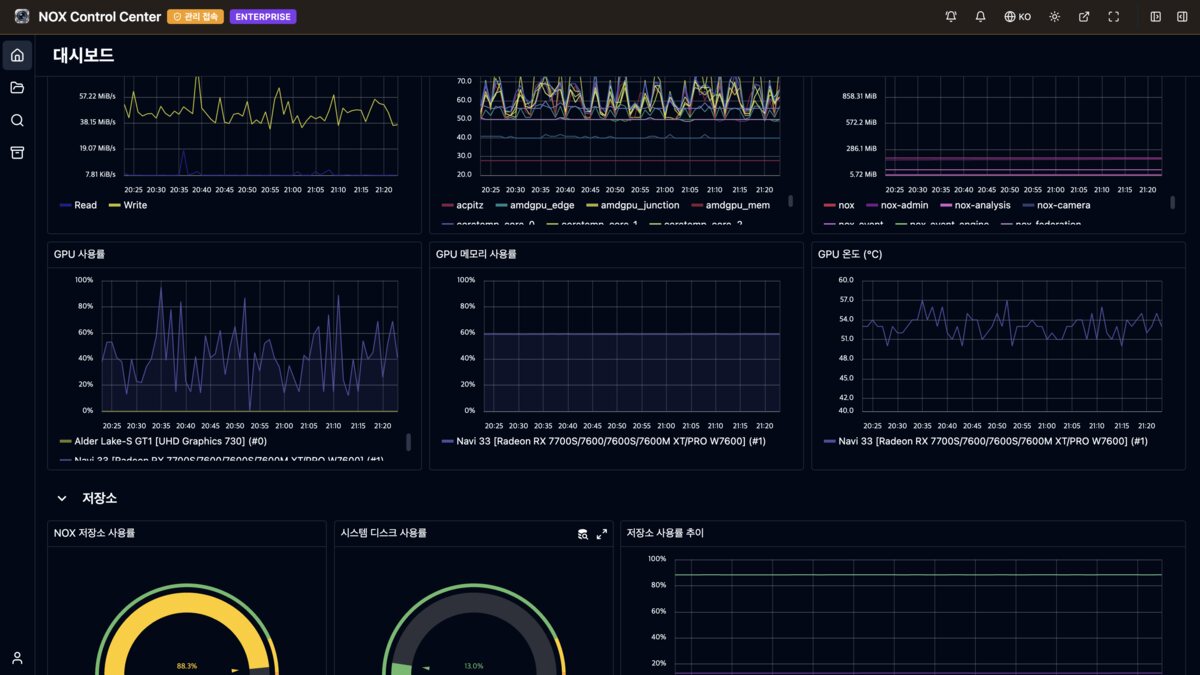Open the ringing alarm bell icon

951,17
